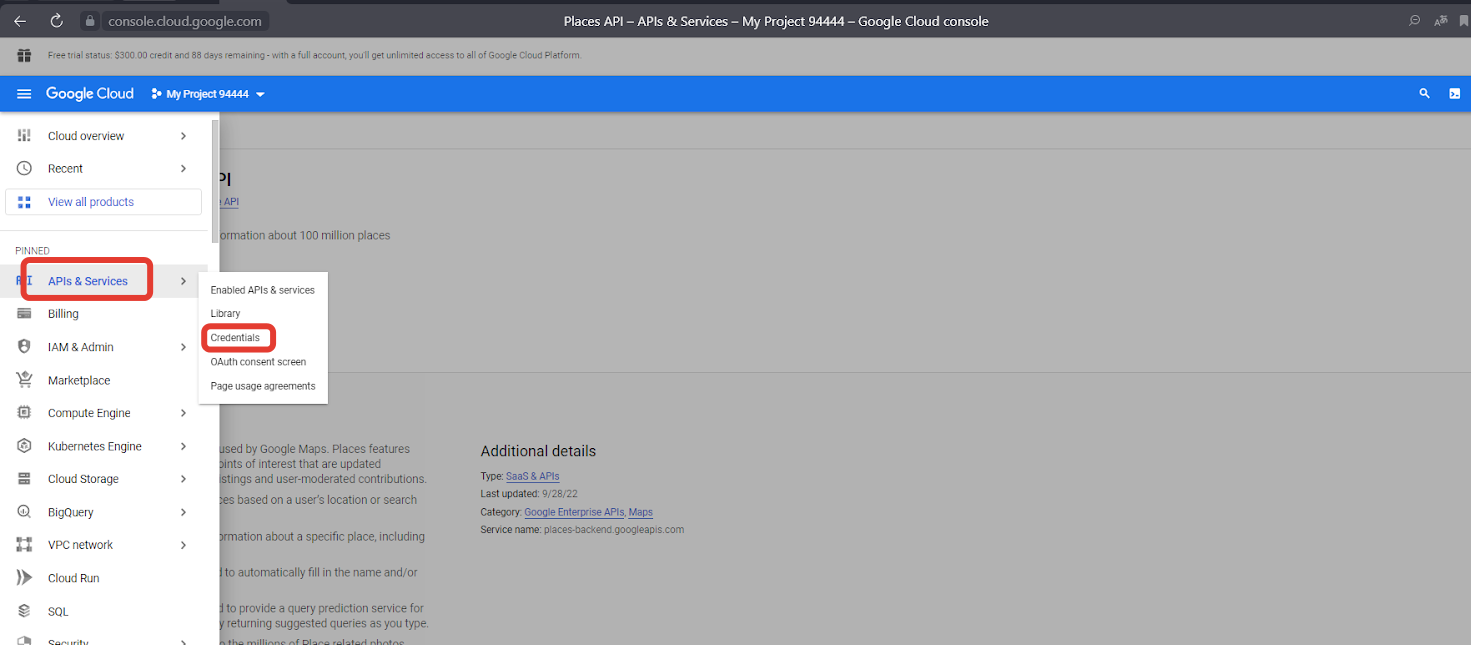Click the BigQuery icon
Image resolution: width=1471 pixels, height=645 pixels.
point(24,512)
